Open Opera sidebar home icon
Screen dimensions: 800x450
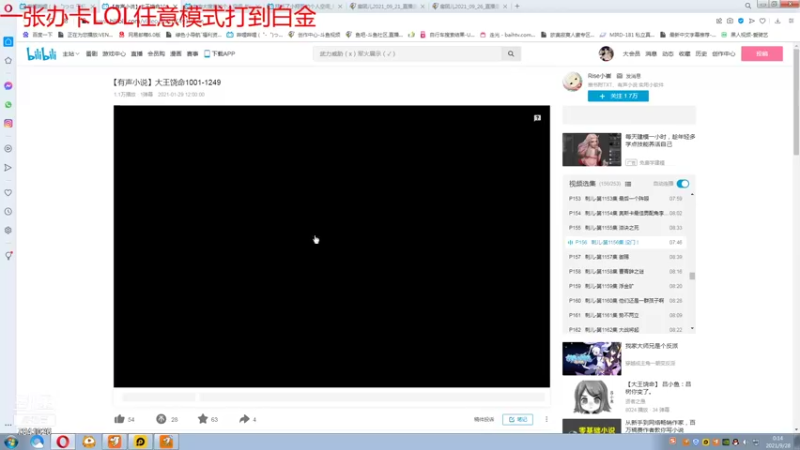click(x=8, y=60)
